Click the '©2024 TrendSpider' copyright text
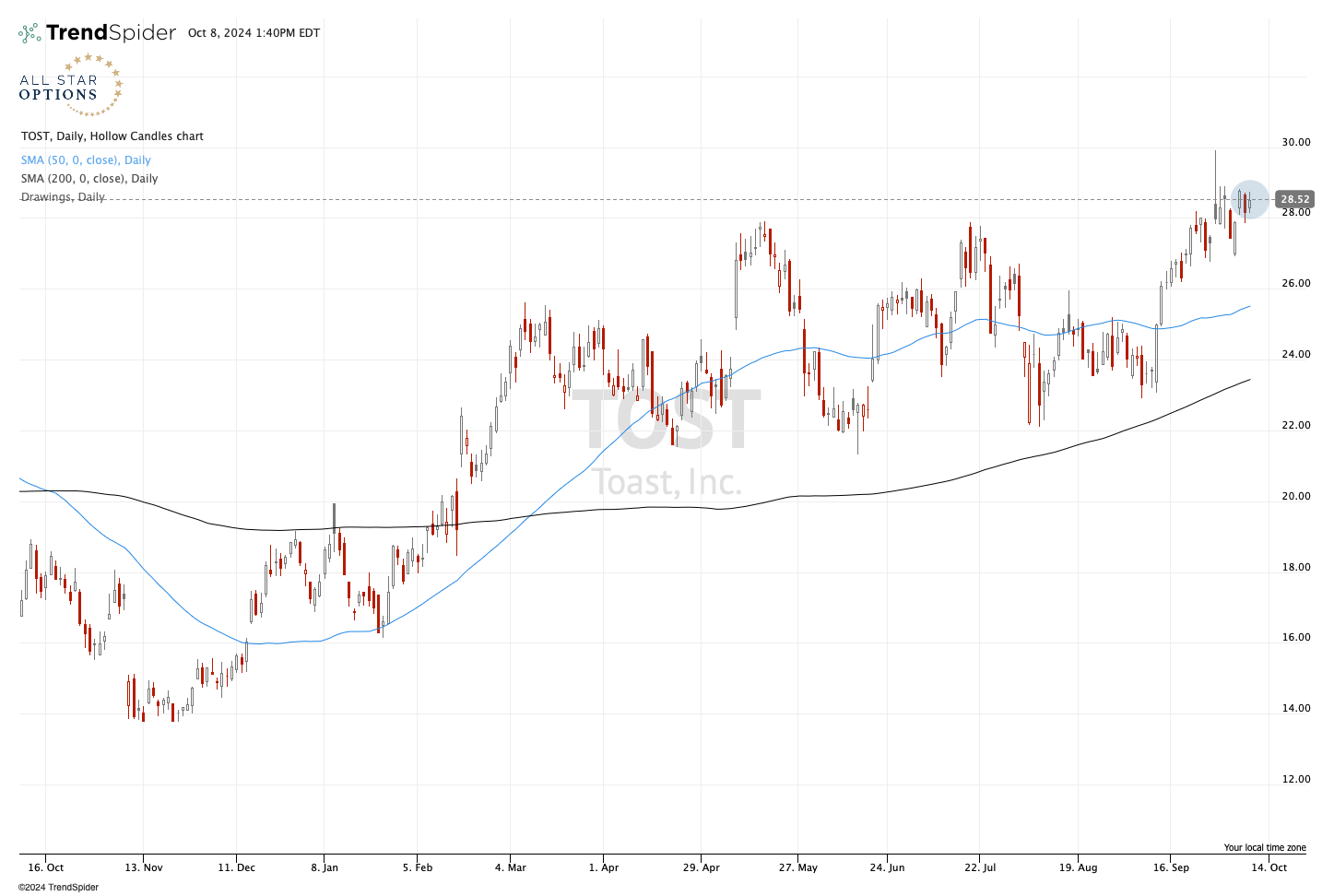Viewport: 1334px width, 896px height. [x=58, y=888]
